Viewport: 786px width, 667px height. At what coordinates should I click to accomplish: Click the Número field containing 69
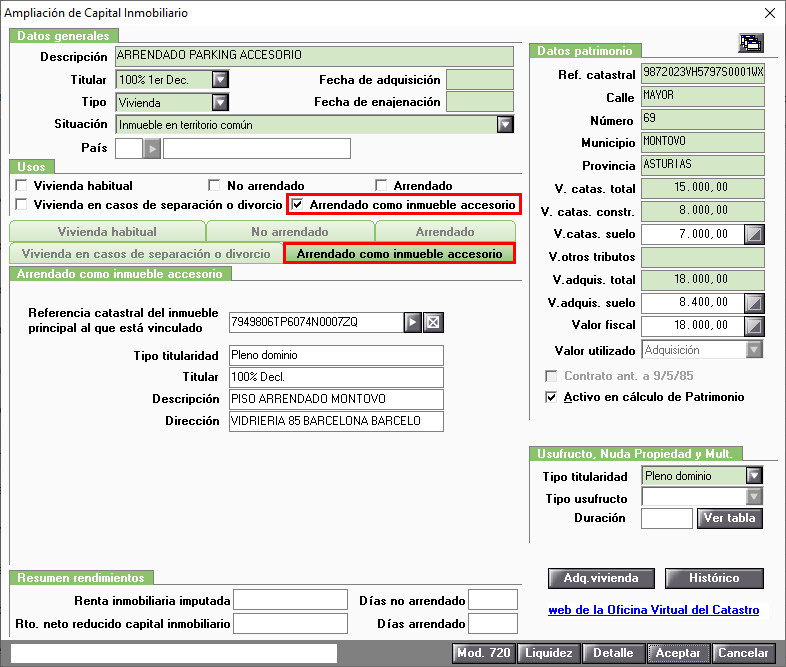pos(703,119)
